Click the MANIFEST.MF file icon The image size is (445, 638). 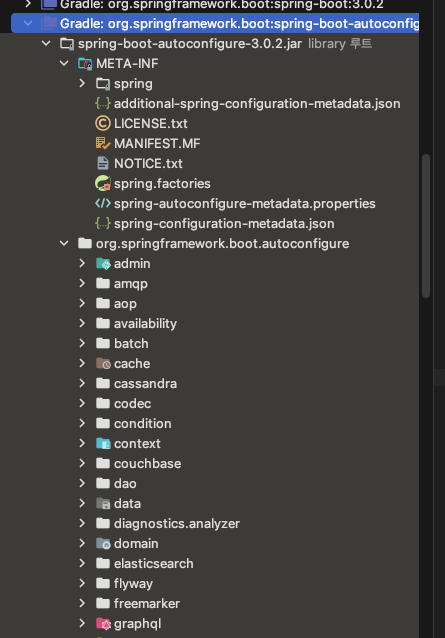click(x=103, y=143)
